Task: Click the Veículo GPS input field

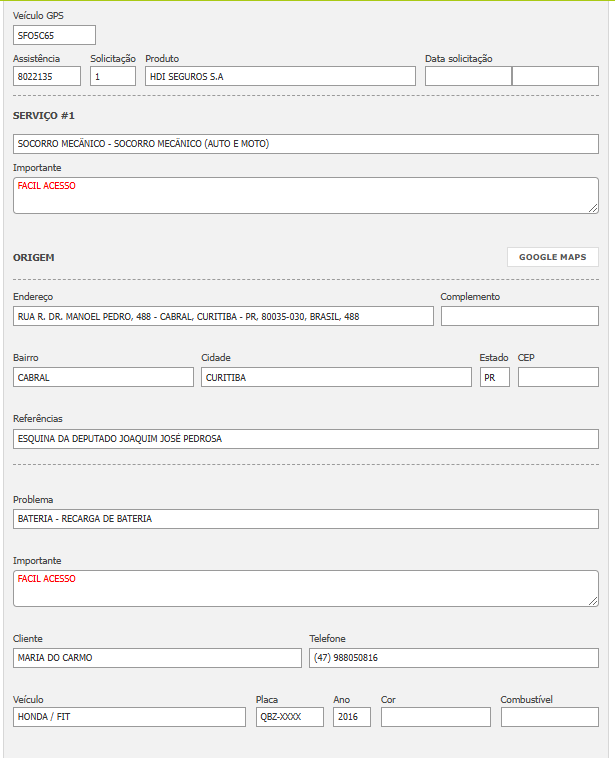Action: click(54, 35)
